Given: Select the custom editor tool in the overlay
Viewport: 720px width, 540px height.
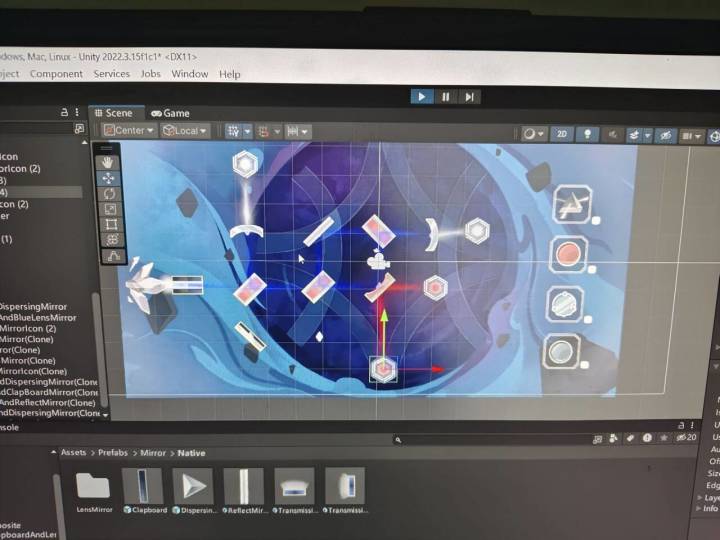Looking at the screenshot, I should 113,256.
